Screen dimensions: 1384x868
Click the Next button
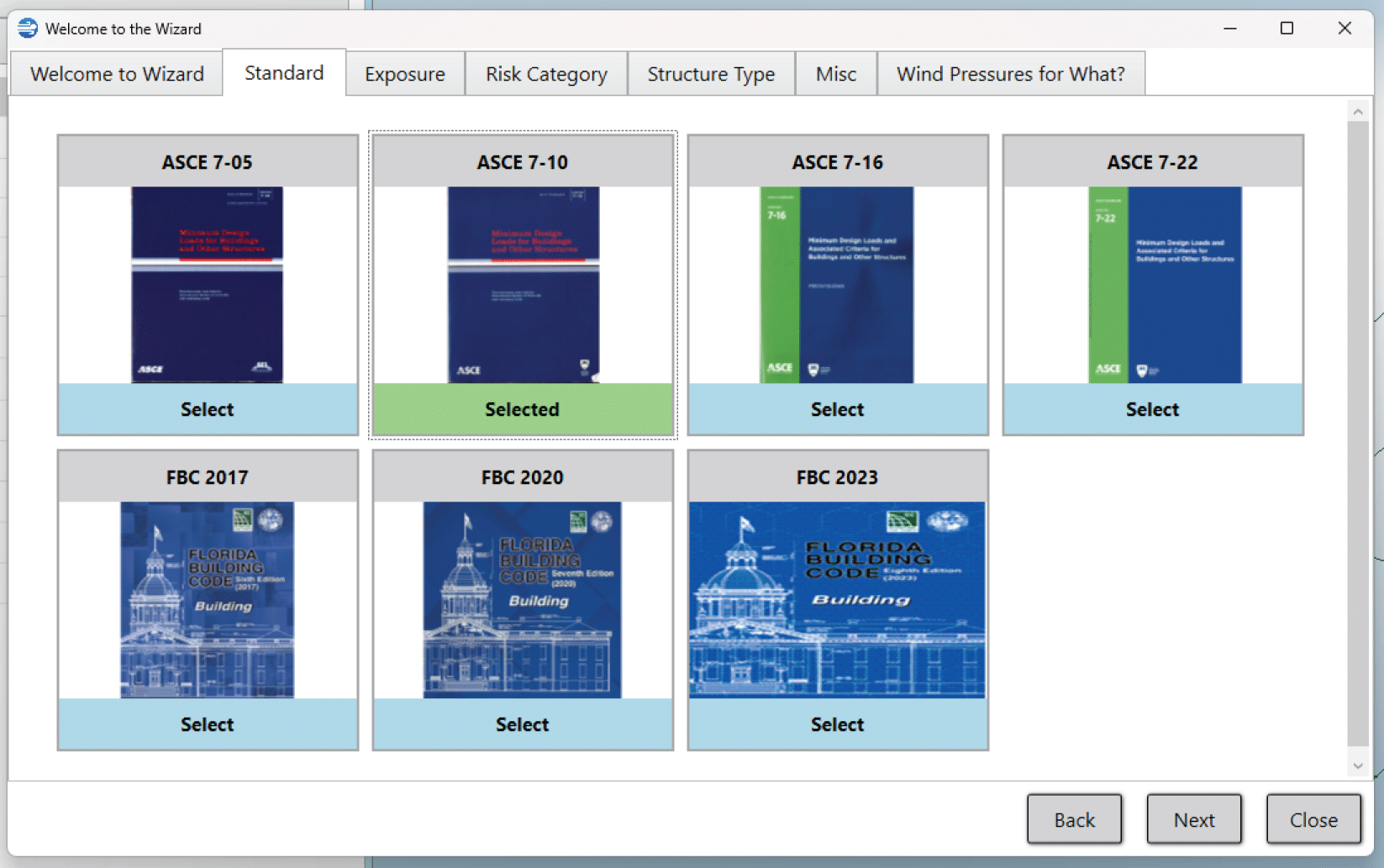click(x=1193, y=819)
